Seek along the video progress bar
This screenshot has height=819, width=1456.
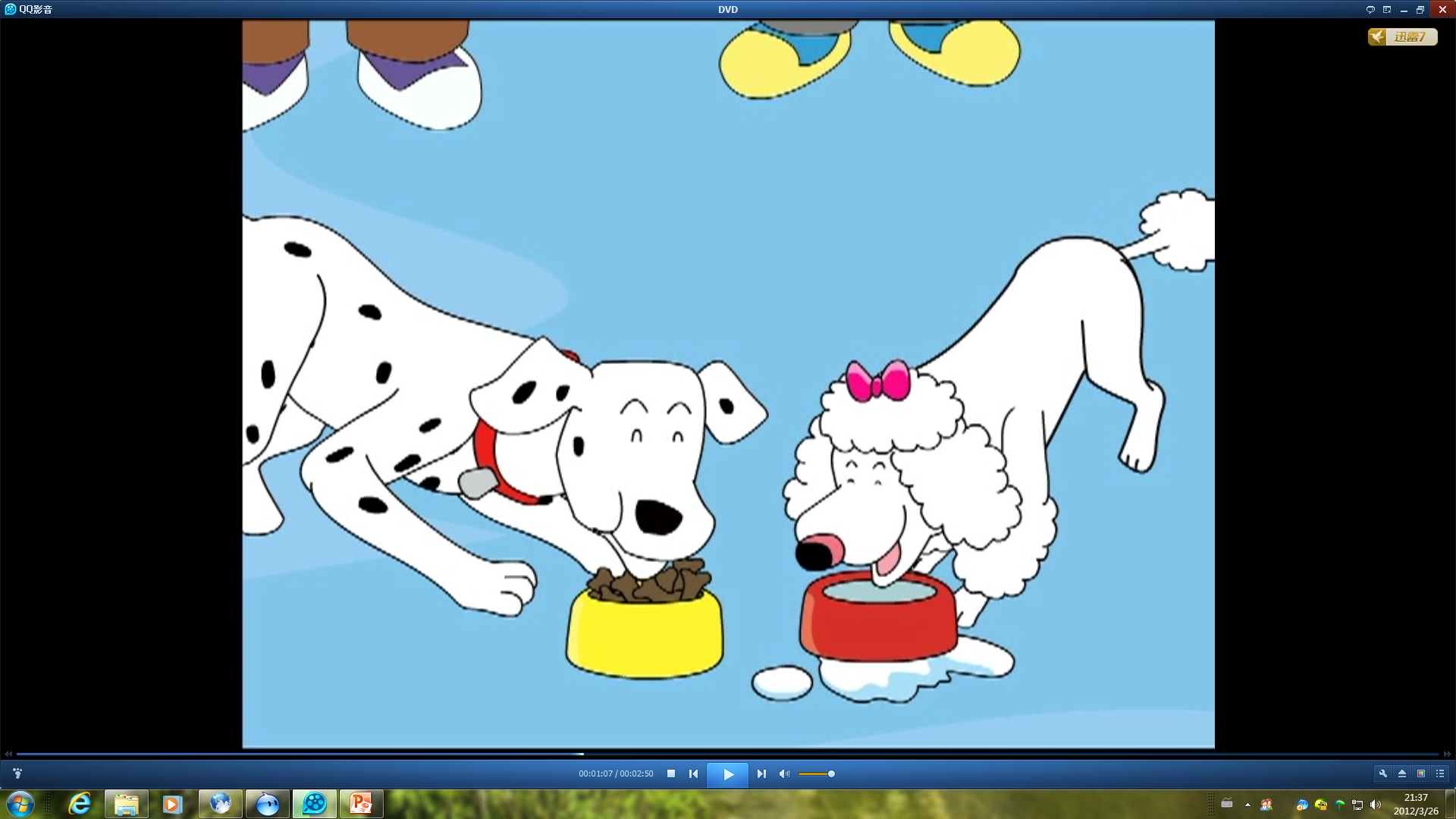[x=727, y=754]
